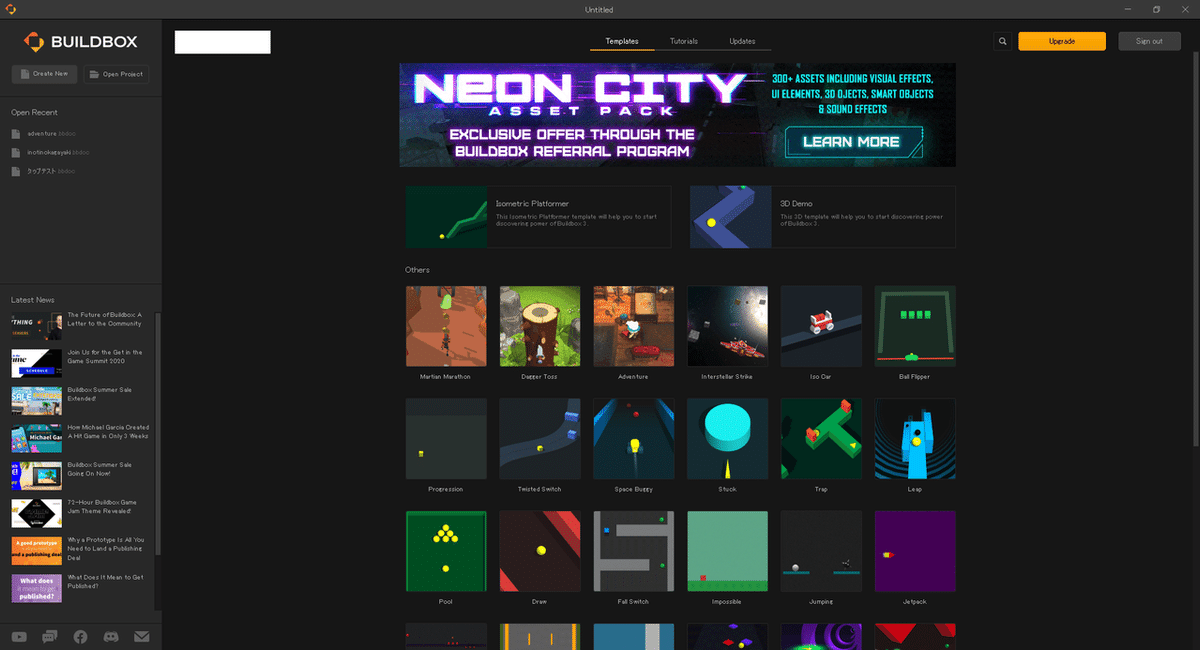Open the Facebook icon in sidebar footer
This screenshot has width=1200, height=650.
click(x=80, y=637)
